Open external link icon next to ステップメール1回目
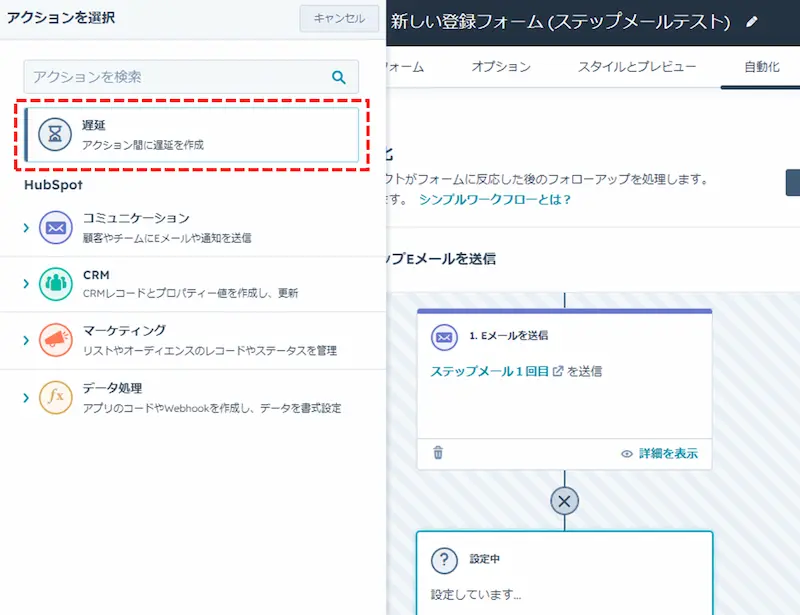The width and height of the screenshot is (800, 615). (558, 371)
